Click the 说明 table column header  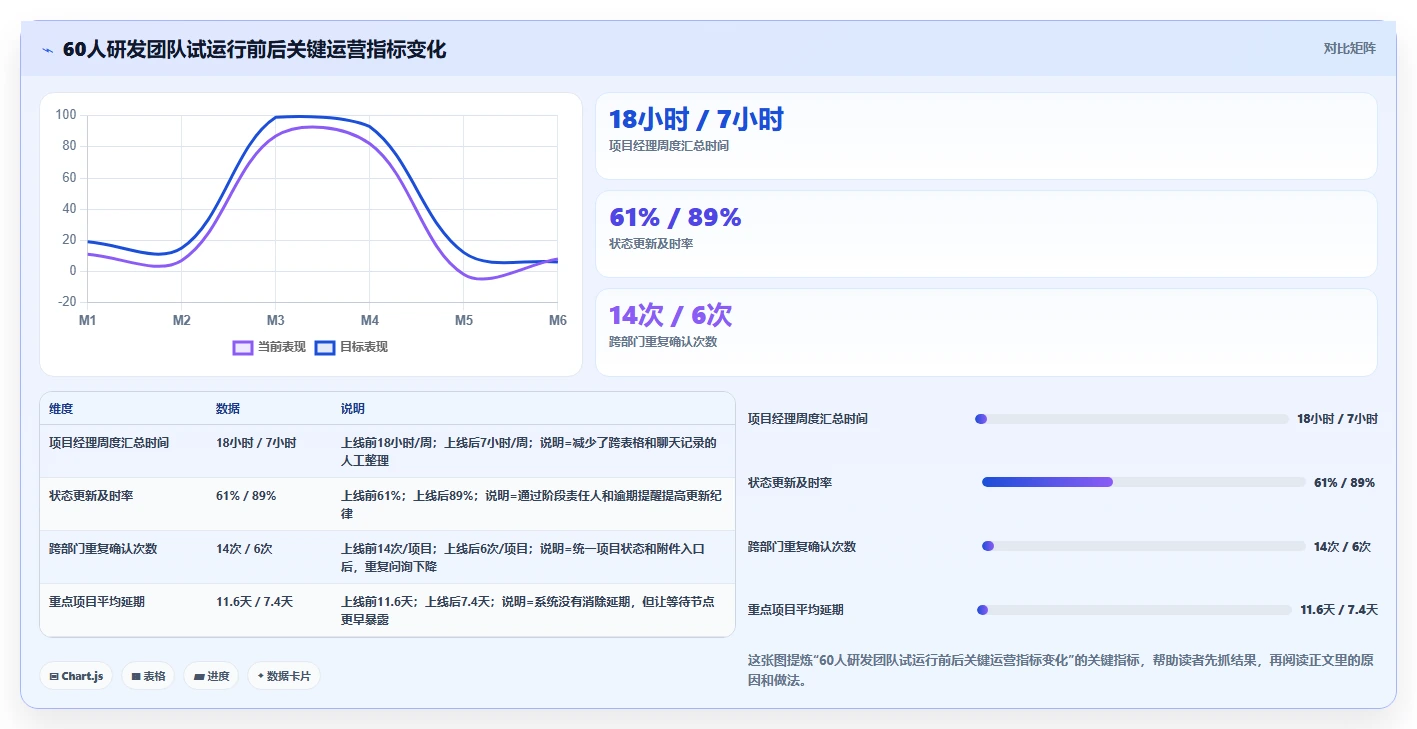coord(353,409)
